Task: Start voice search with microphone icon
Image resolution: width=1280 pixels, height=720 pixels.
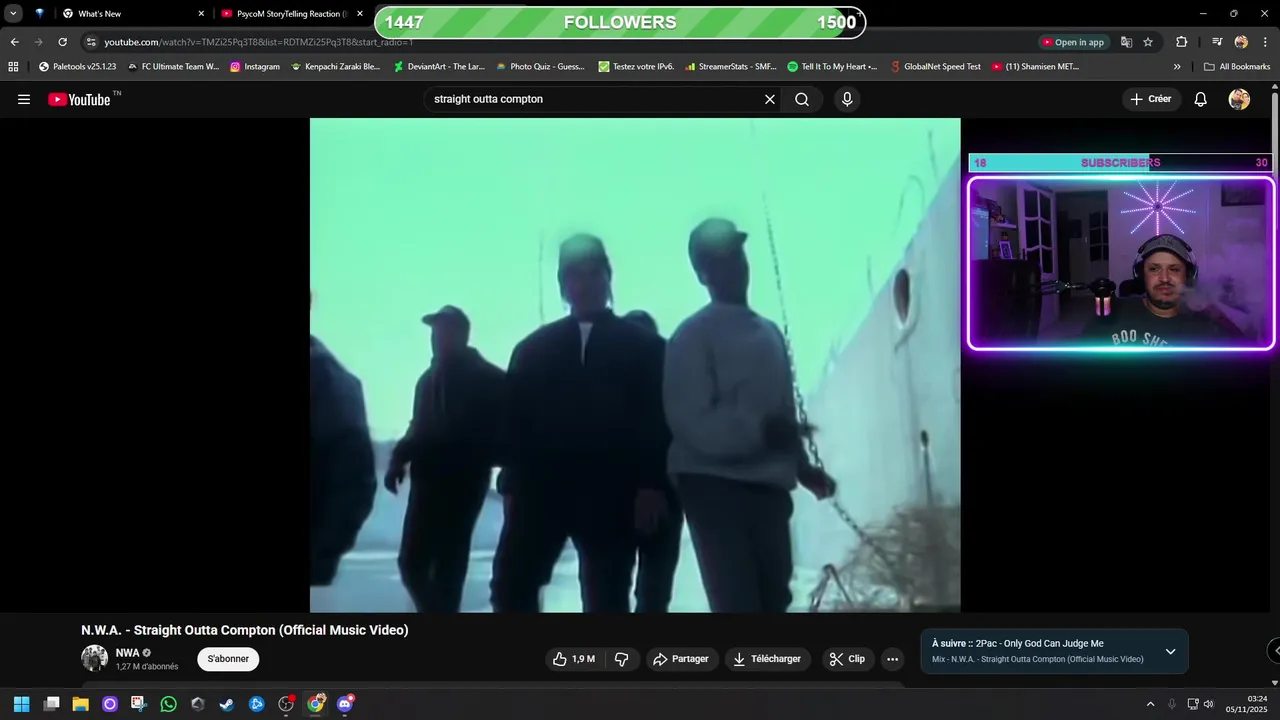Action: 847,99
